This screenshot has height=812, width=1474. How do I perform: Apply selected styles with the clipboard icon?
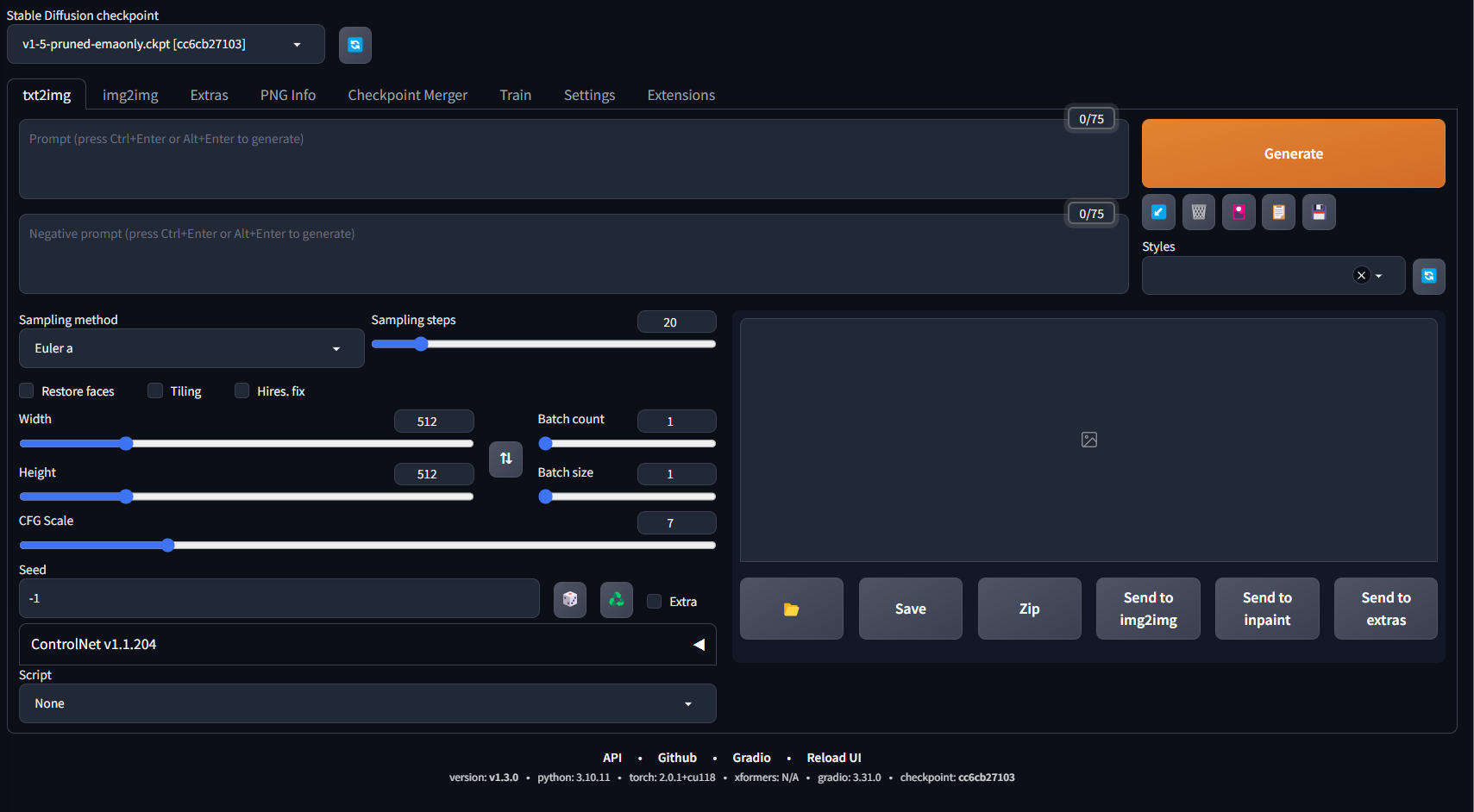coord(1278,212)
